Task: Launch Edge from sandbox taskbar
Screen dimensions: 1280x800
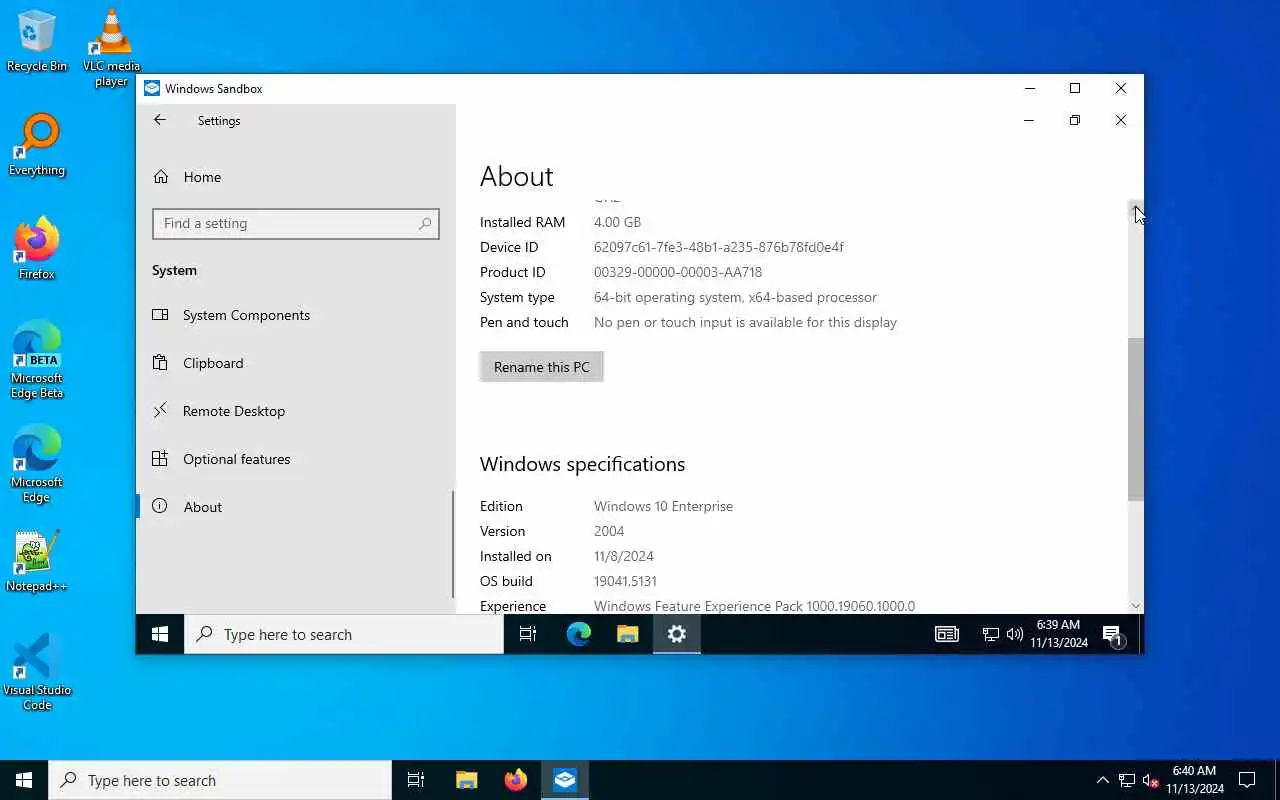Action: coord(578,634)
